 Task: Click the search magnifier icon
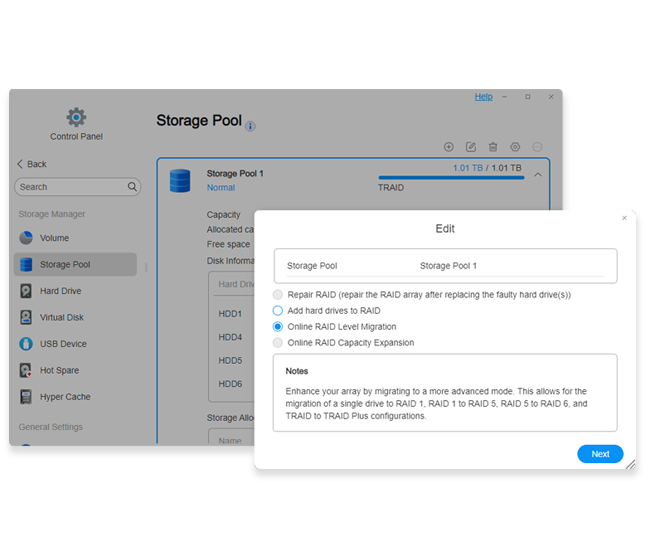[133, 187]
